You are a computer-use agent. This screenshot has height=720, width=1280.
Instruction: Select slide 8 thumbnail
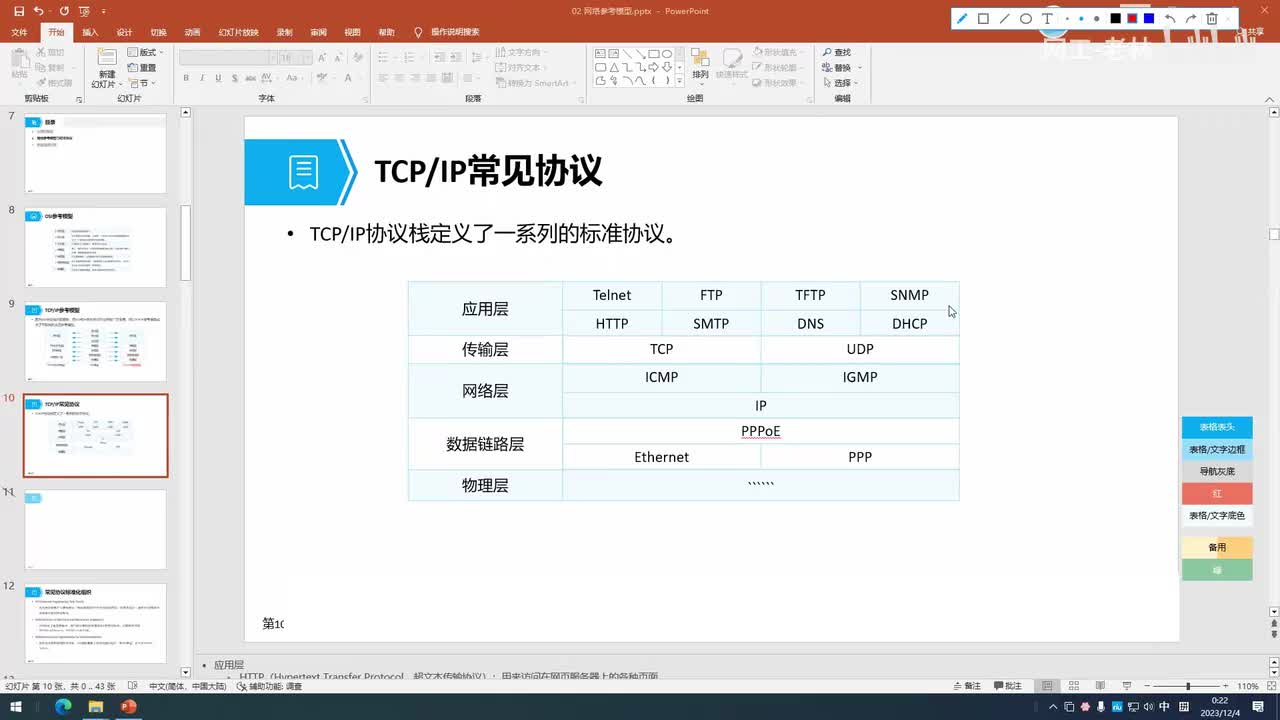click(x=95, y=247)
